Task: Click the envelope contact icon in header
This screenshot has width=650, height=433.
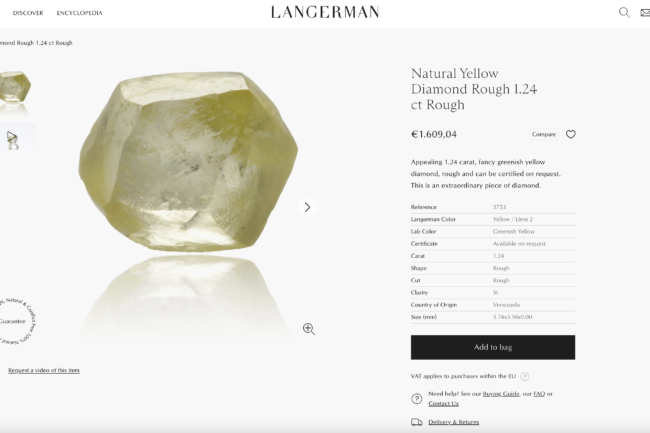Action: pyautogui.click(x=645, y=13)
